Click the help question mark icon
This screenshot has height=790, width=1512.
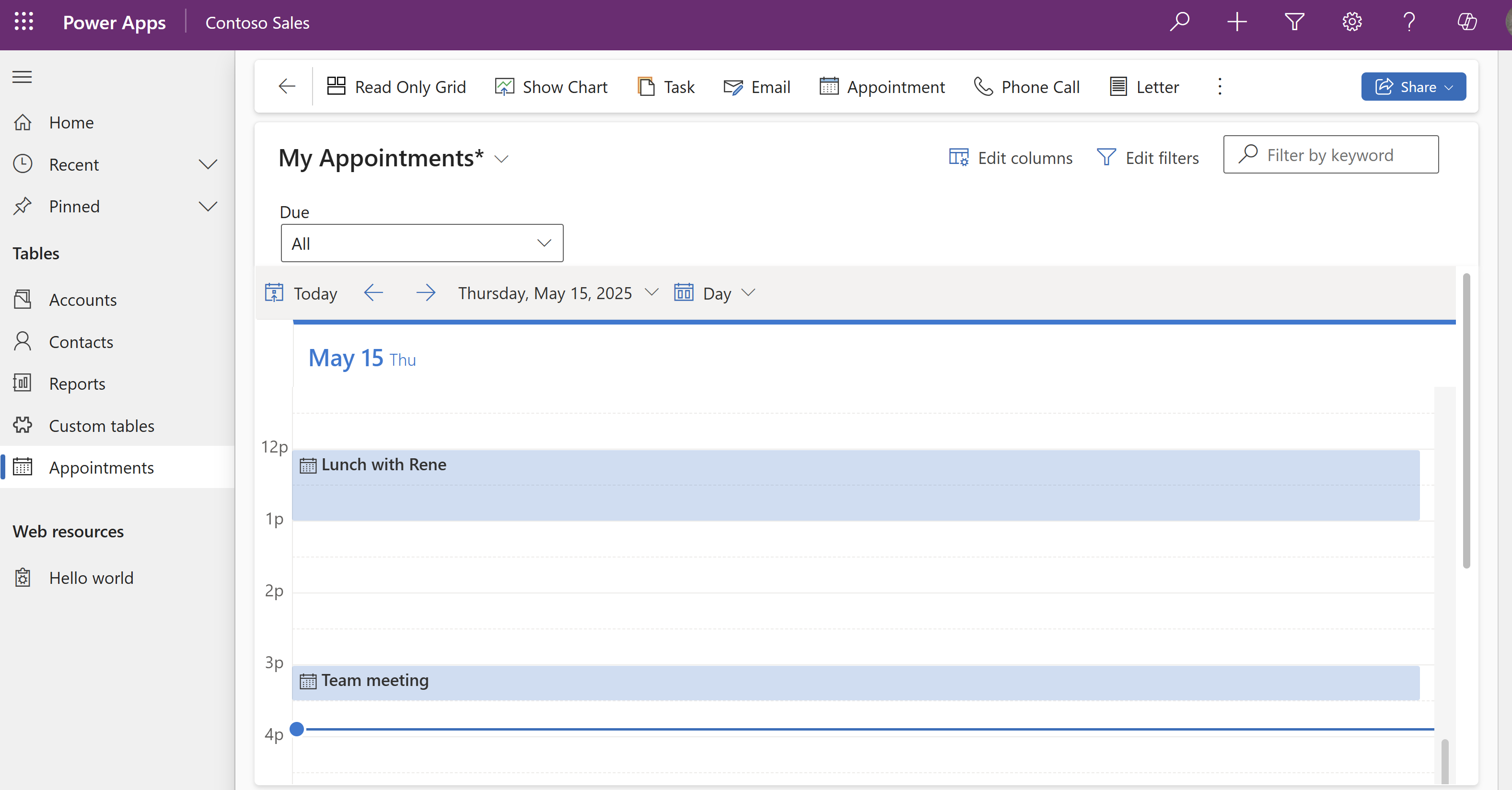[1409, 23]
